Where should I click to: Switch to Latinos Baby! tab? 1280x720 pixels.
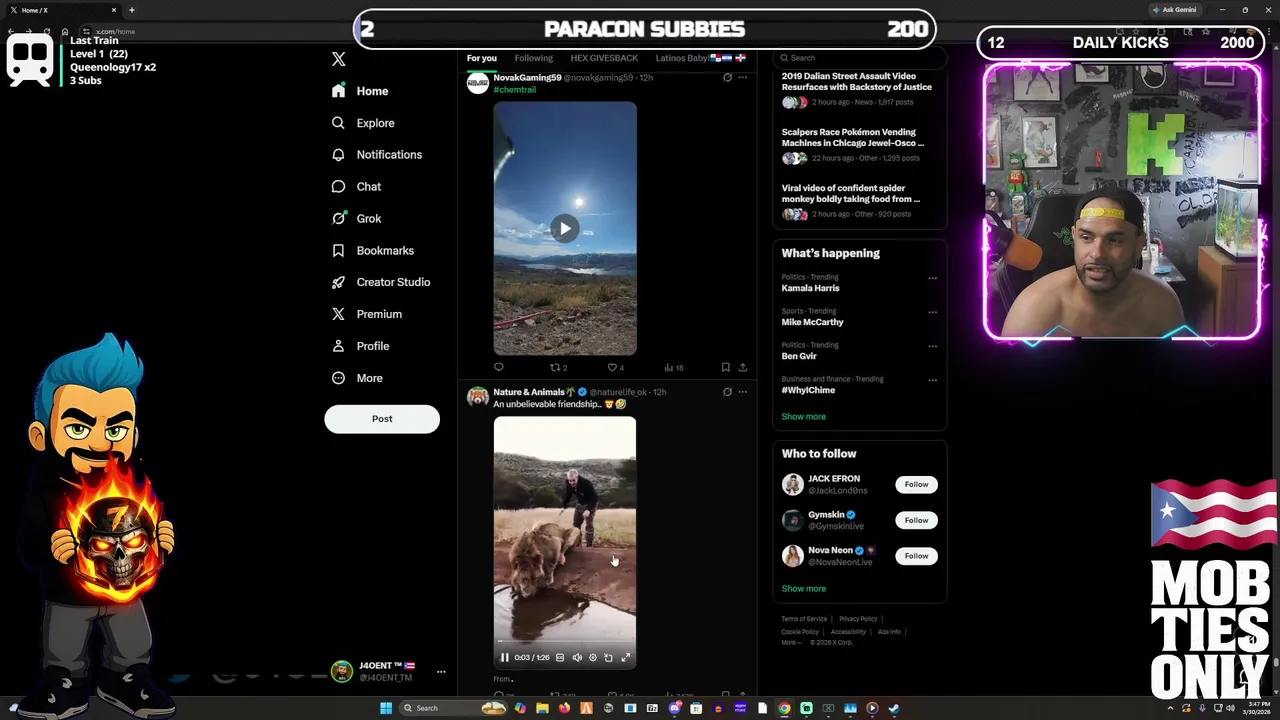point(701,58)
